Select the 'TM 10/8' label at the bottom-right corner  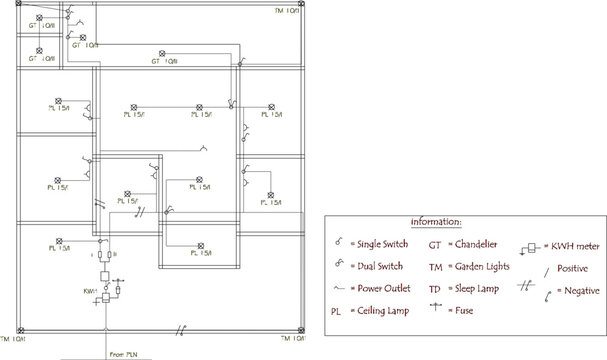pos(293,338)
